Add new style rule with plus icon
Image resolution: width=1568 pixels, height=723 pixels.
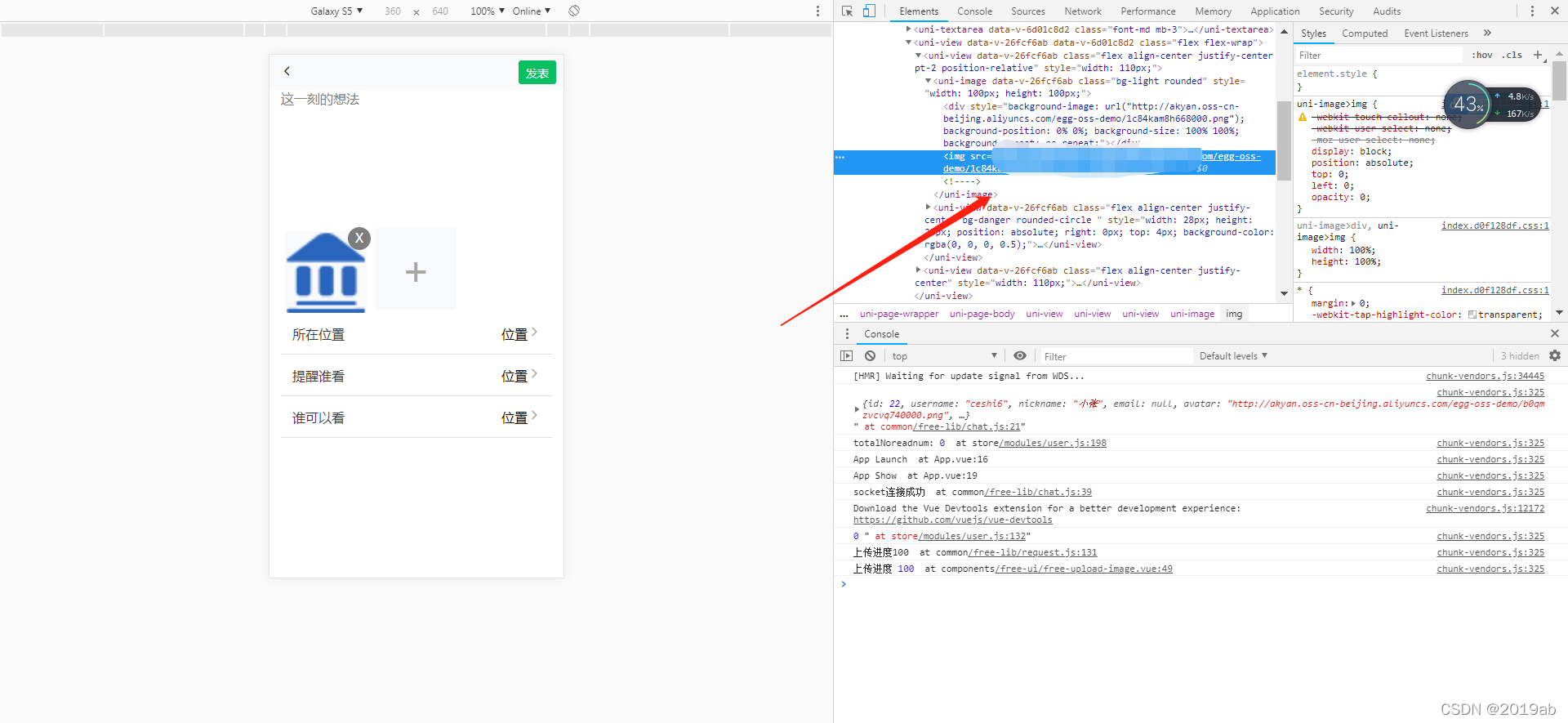(x=1538, y=56)
